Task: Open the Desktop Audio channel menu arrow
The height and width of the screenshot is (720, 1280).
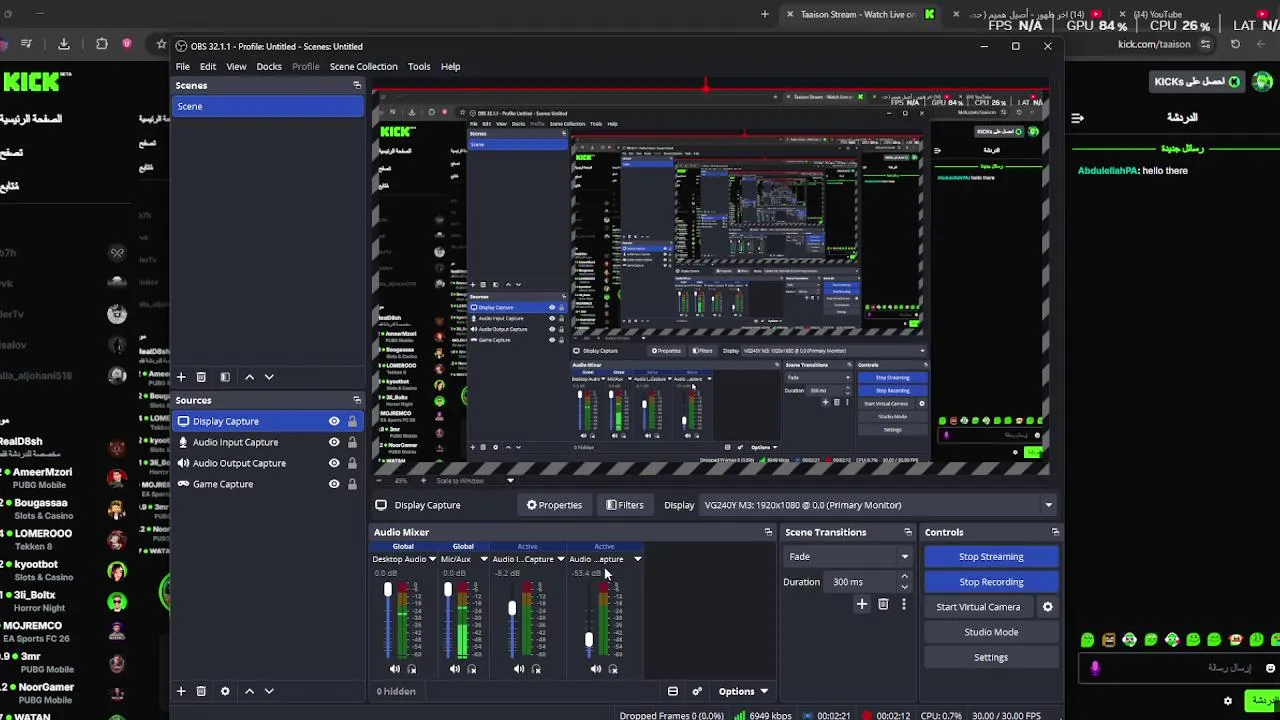Action: (x=432, y=559)
